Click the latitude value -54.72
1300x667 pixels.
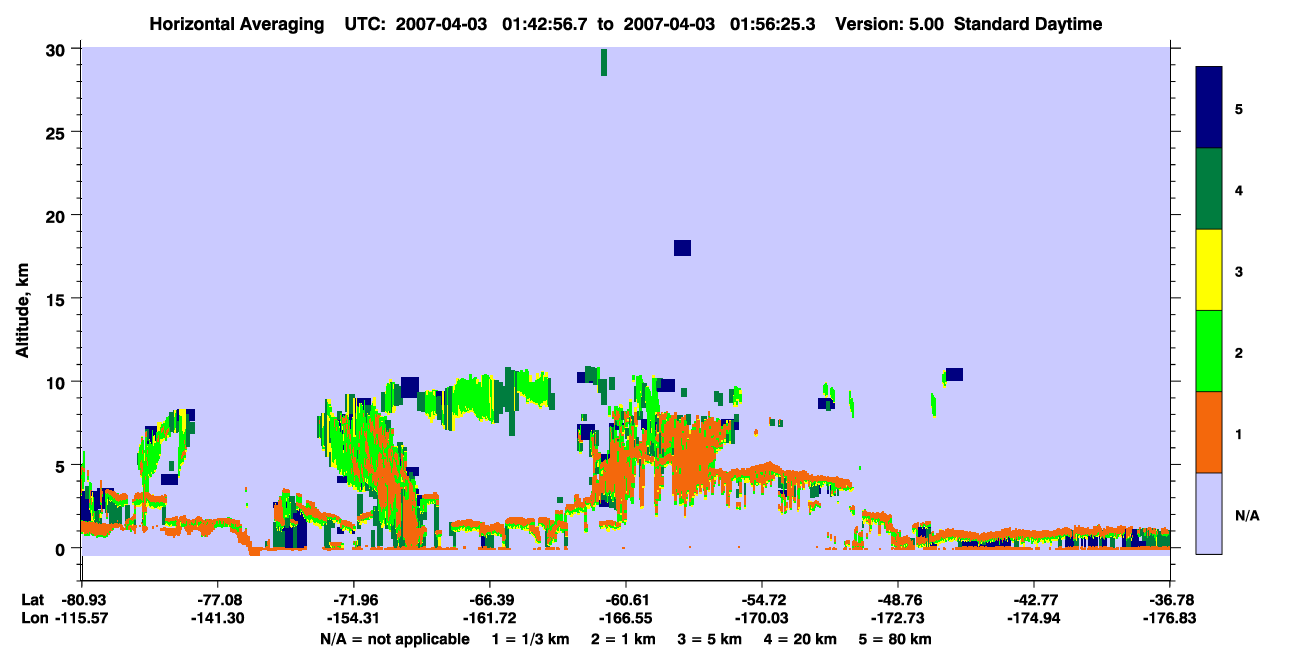click(x=762, y=600)
